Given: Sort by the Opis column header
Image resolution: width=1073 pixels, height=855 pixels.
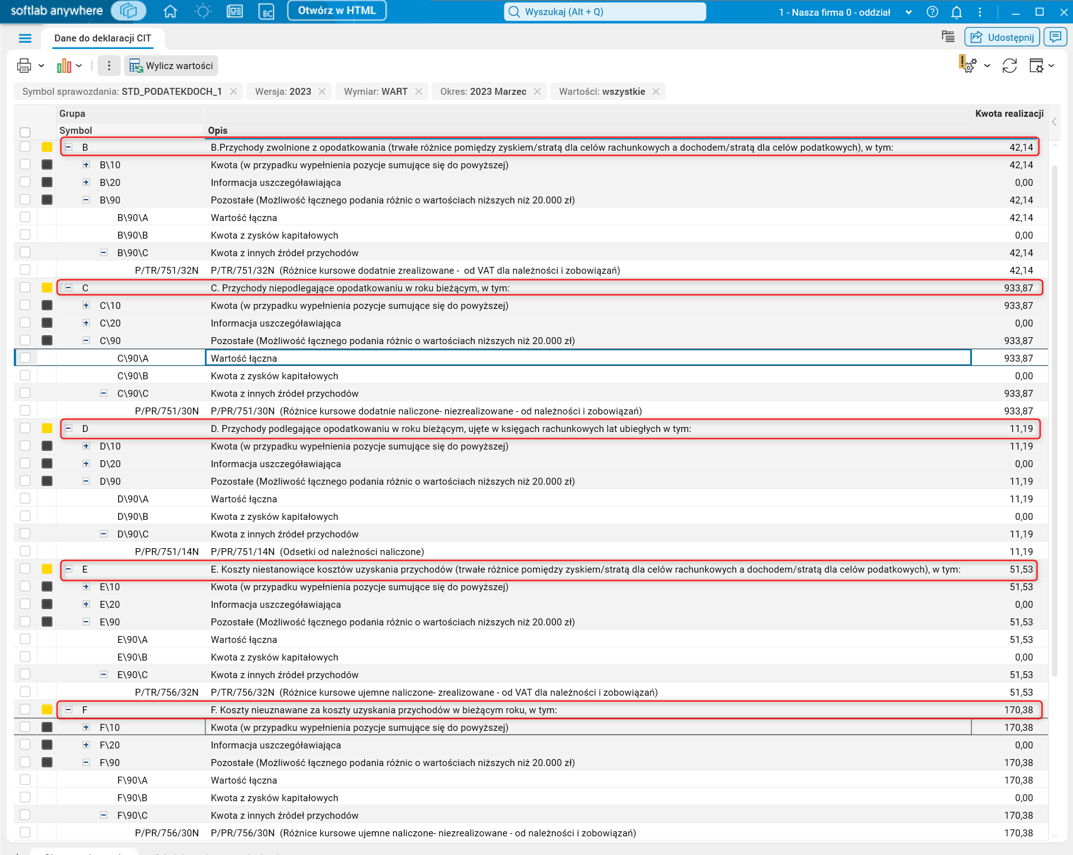Looking at the screenshot, I should 218,130.
